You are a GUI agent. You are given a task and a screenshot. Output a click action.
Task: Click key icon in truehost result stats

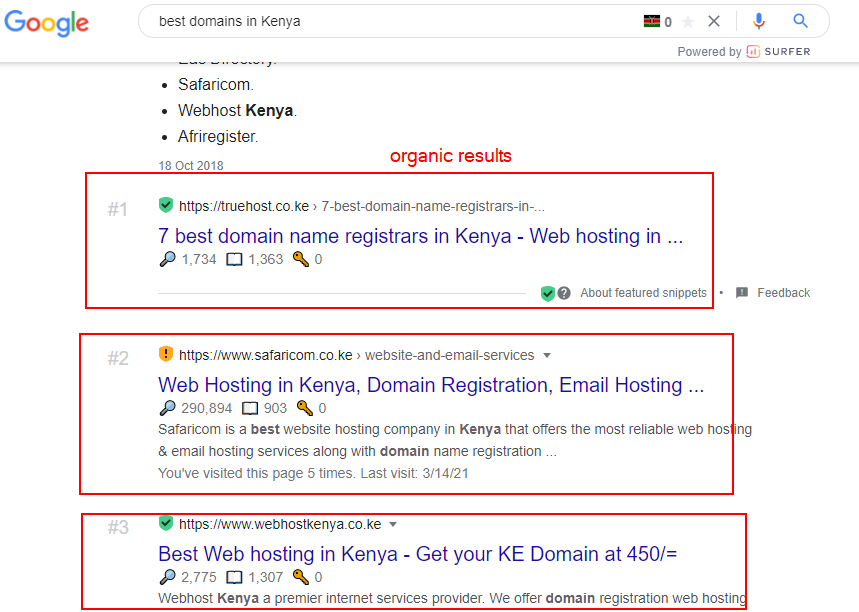coord(300,259)
